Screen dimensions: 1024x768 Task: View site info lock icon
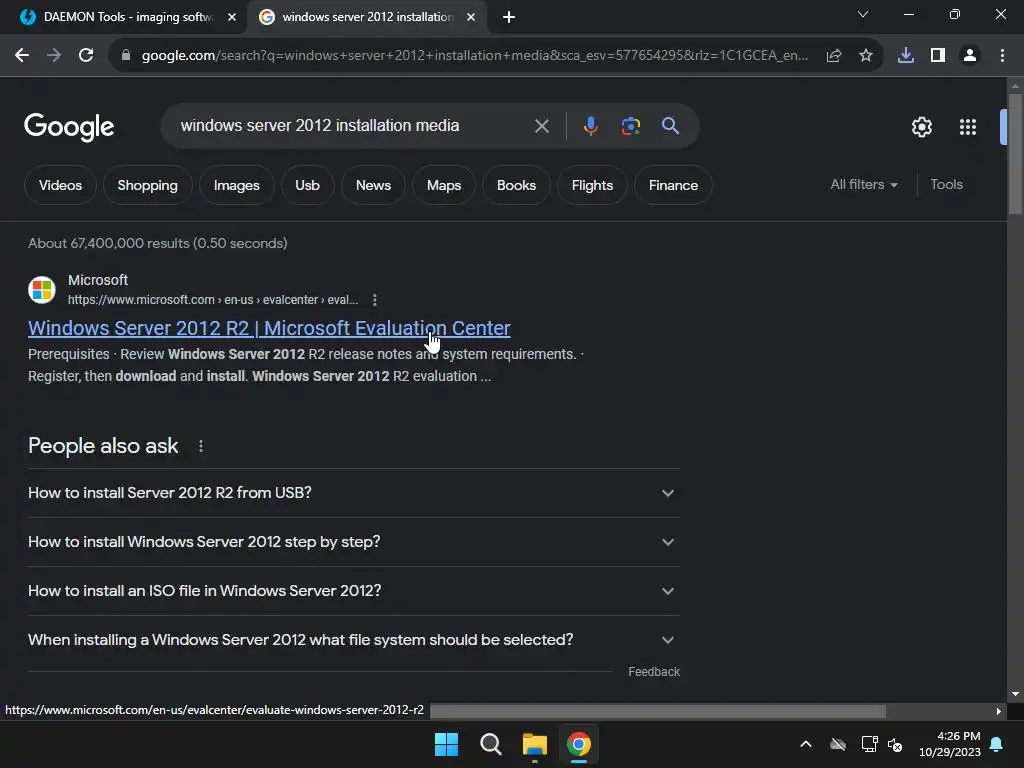[125, 56]
